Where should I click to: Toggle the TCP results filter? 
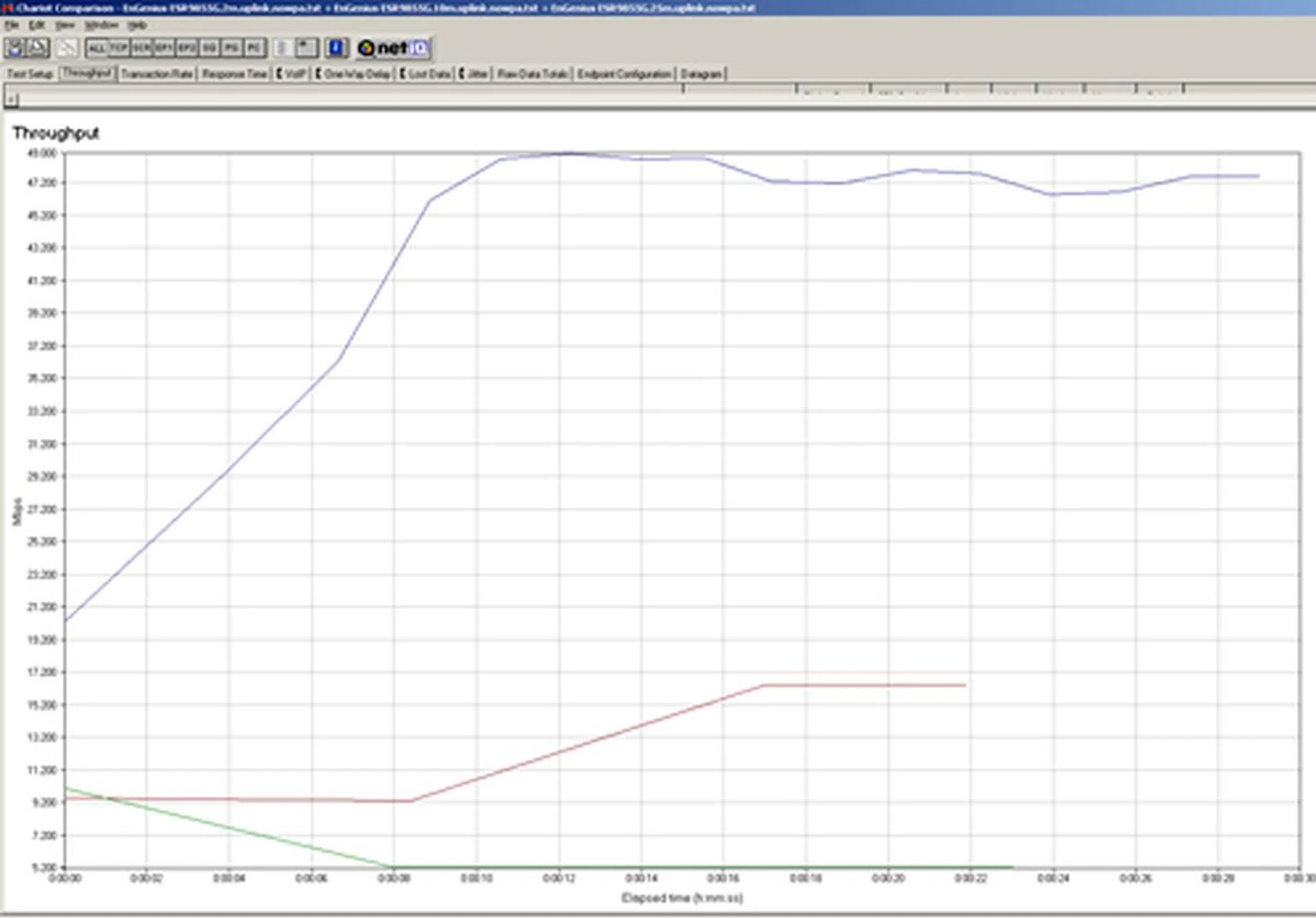click(118, 48)
